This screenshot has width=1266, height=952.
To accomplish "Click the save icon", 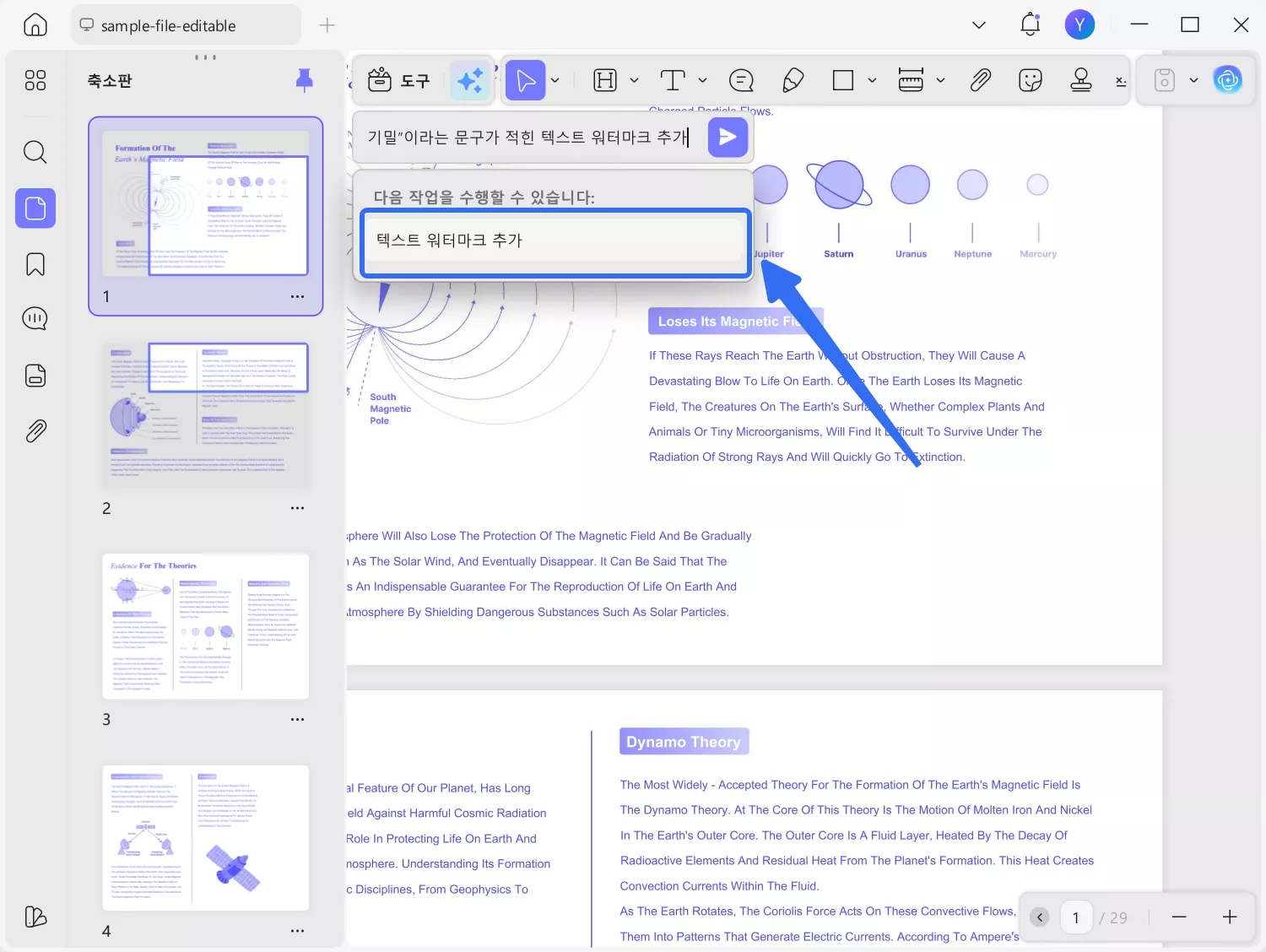I will pos(1165,80).
